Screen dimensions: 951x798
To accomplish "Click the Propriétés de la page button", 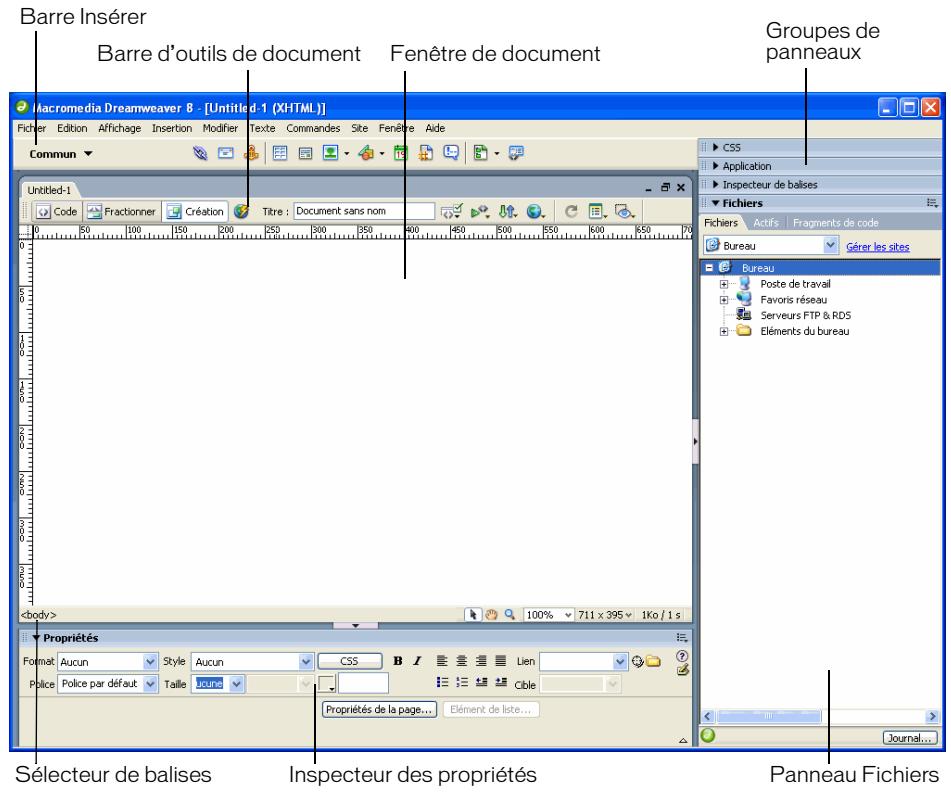I will [x=379, y=709].
